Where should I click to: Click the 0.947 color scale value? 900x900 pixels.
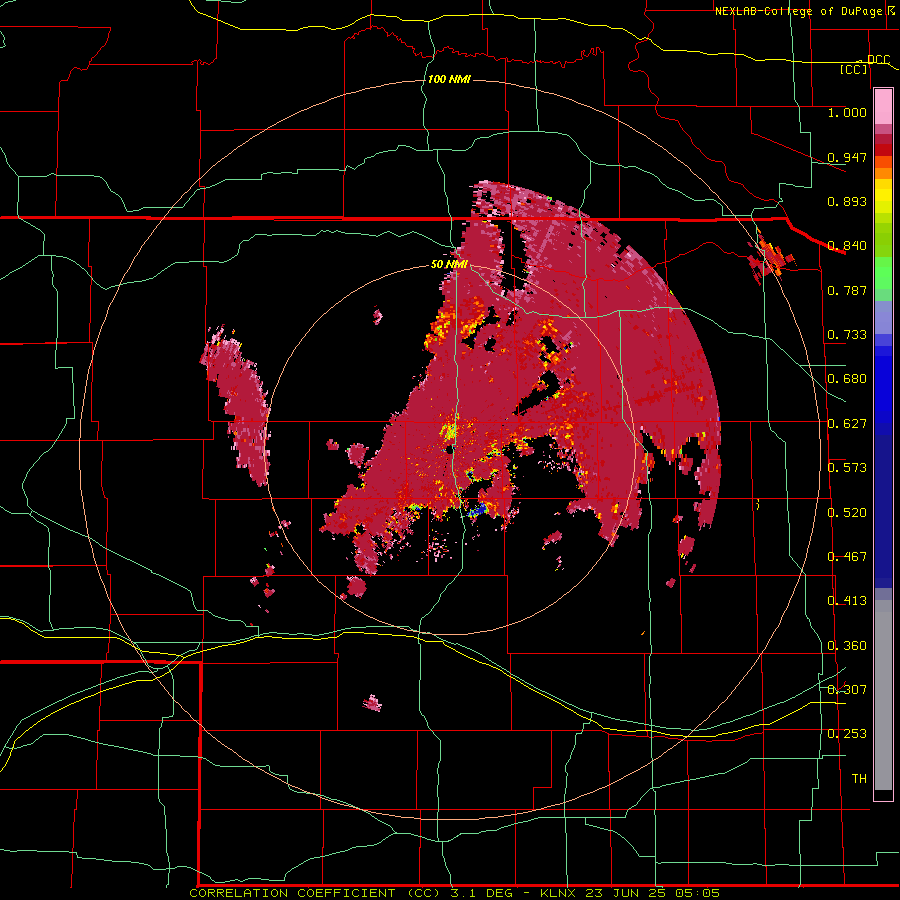[x=847, y=157]
